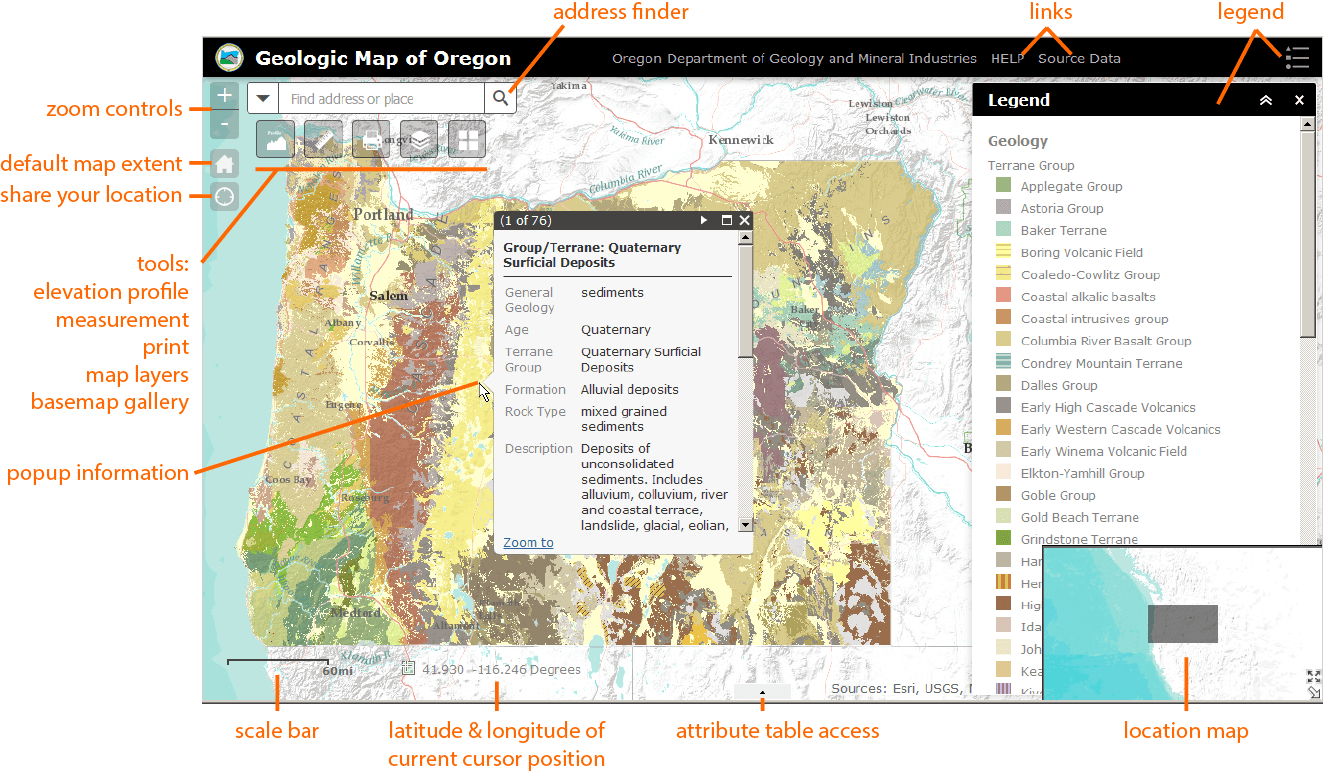Viewport: 1323px width, 772px height.
Task: Open the basemap gallery grid icon
Action: 467,139
